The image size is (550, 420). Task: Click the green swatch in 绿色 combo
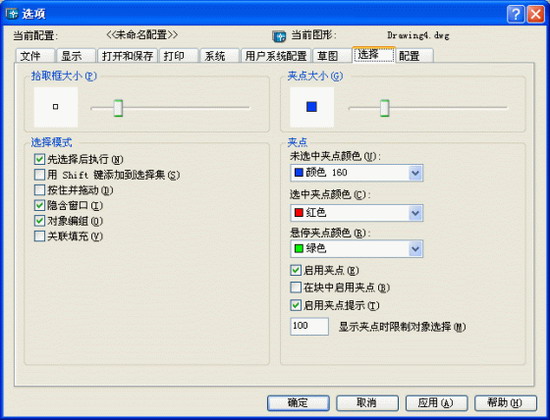[x=299, y=248]
